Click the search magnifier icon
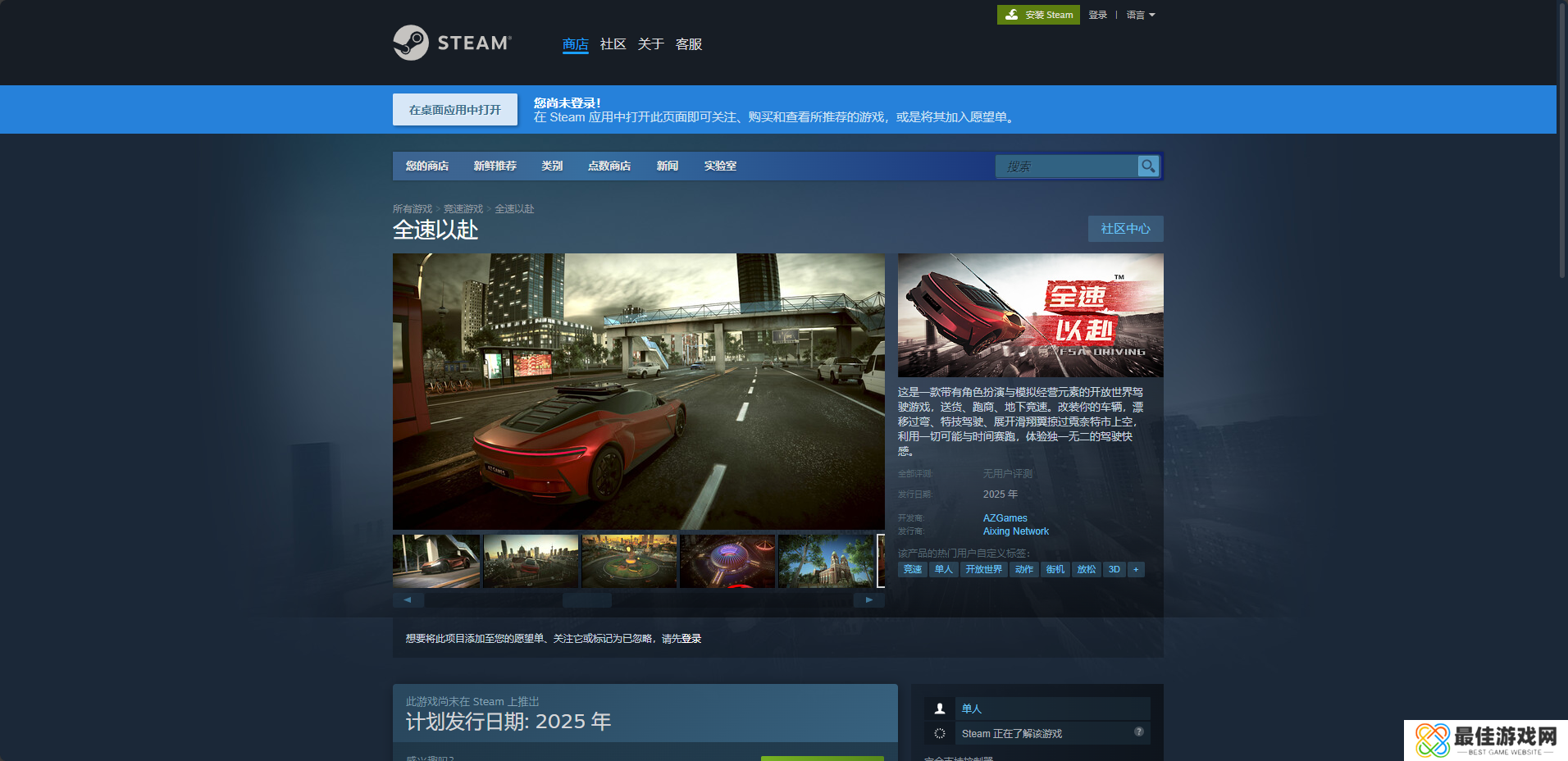Screen dimensions: 1568x761 click(x=1148, y=166)
